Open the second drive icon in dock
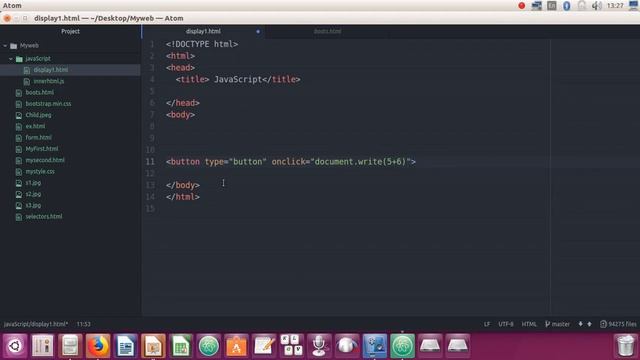This screenshot has height=360, width=640. click(458, 346)
